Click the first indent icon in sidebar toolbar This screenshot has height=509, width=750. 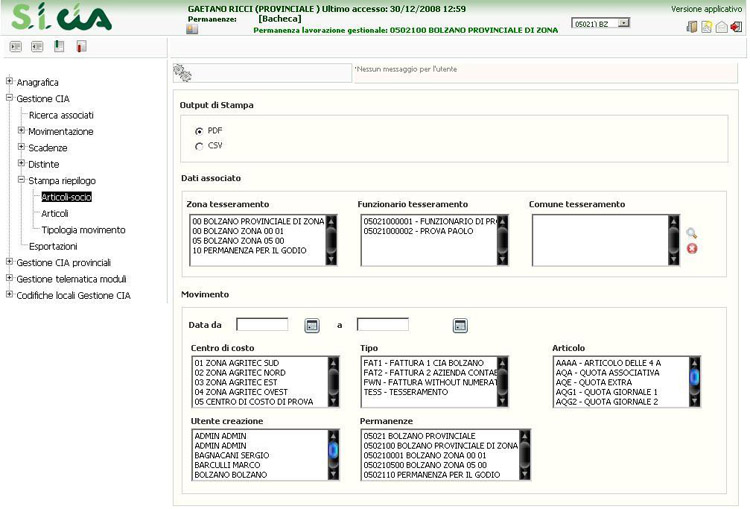pos(16,46)
